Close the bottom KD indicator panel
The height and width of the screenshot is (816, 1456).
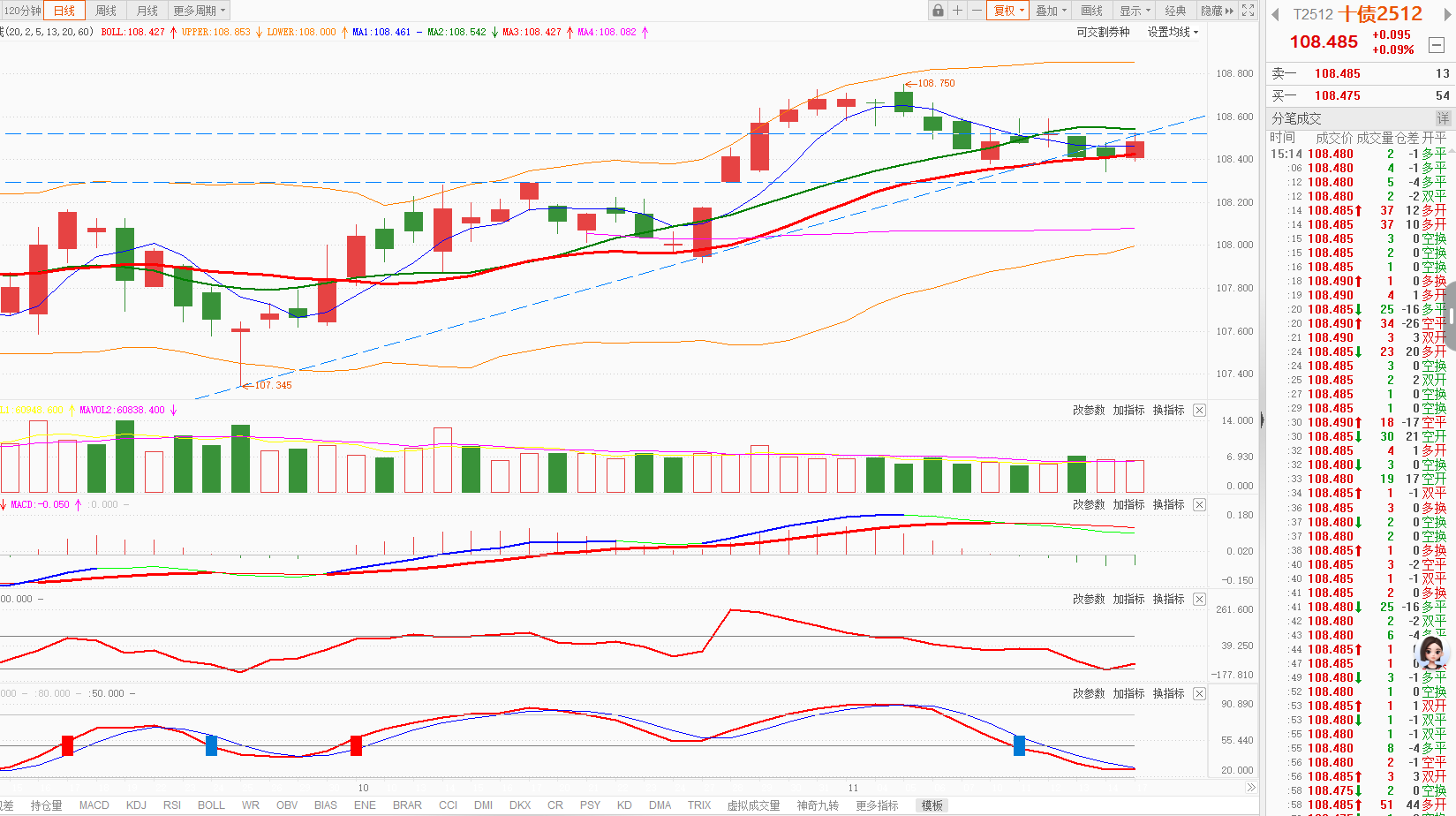coord(1199,693)
